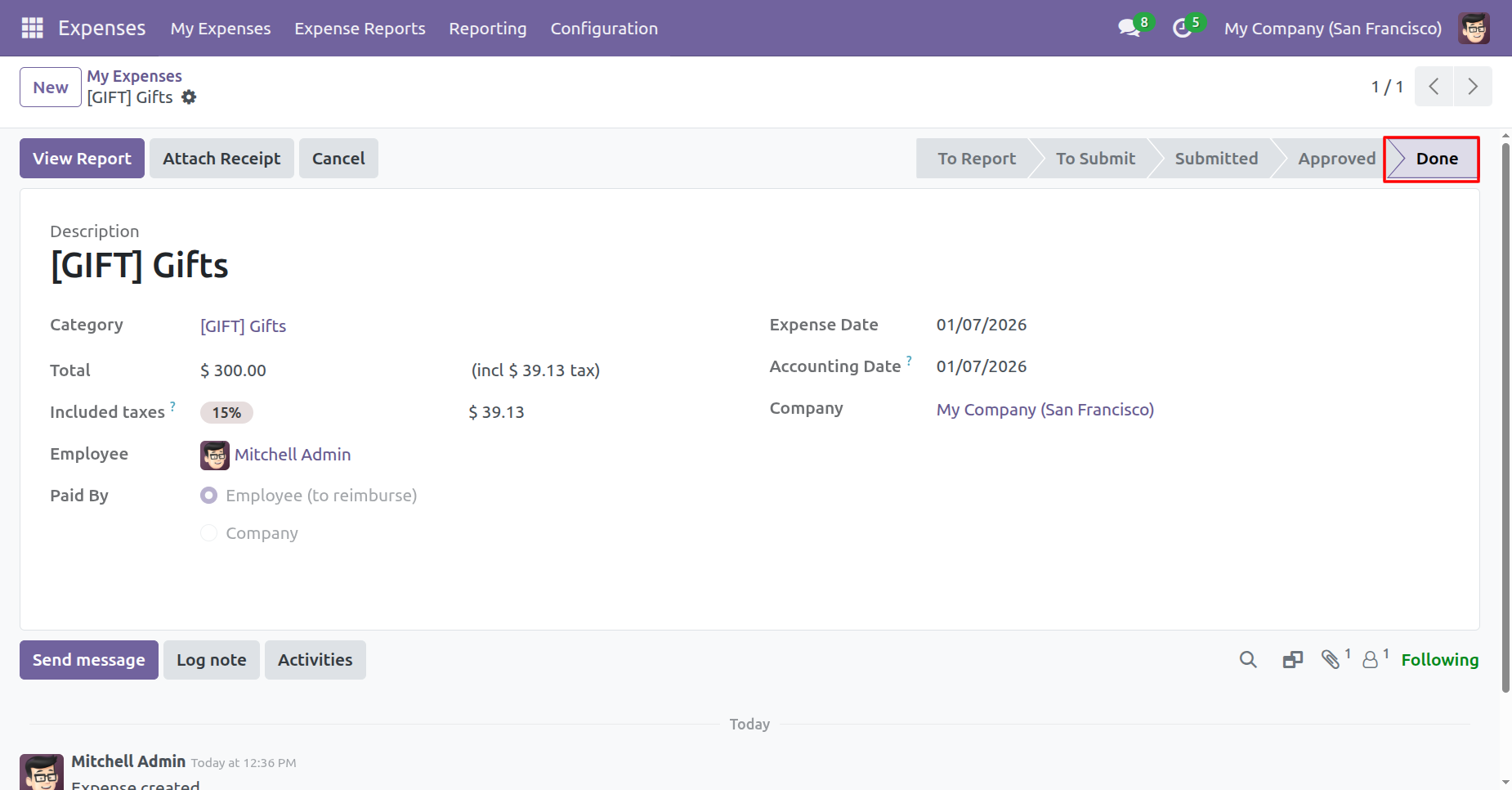The width and height of the screenshot is (1512, 790).
Task: Open the Reporting menu
Action: click(x=487, y=29)
